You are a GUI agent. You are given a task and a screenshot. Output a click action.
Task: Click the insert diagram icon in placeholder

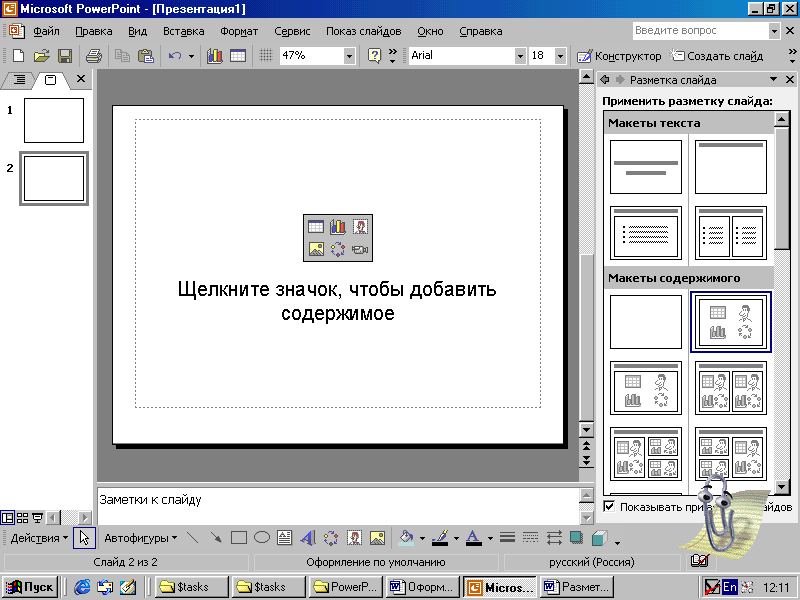tap(338, 249)
